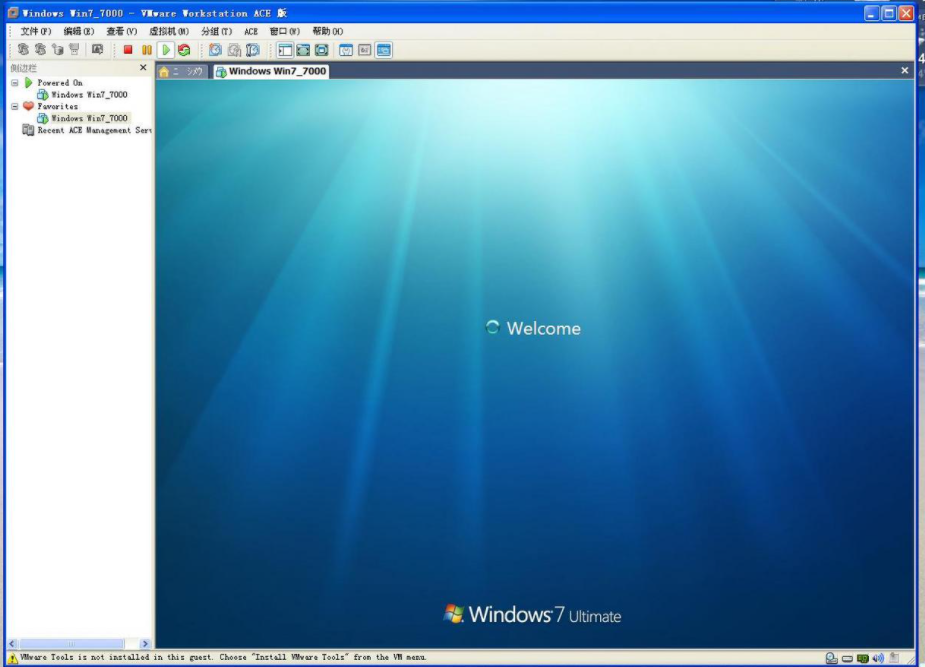Click the orange Suspend (pause) toolbar button

pos(147,50)
